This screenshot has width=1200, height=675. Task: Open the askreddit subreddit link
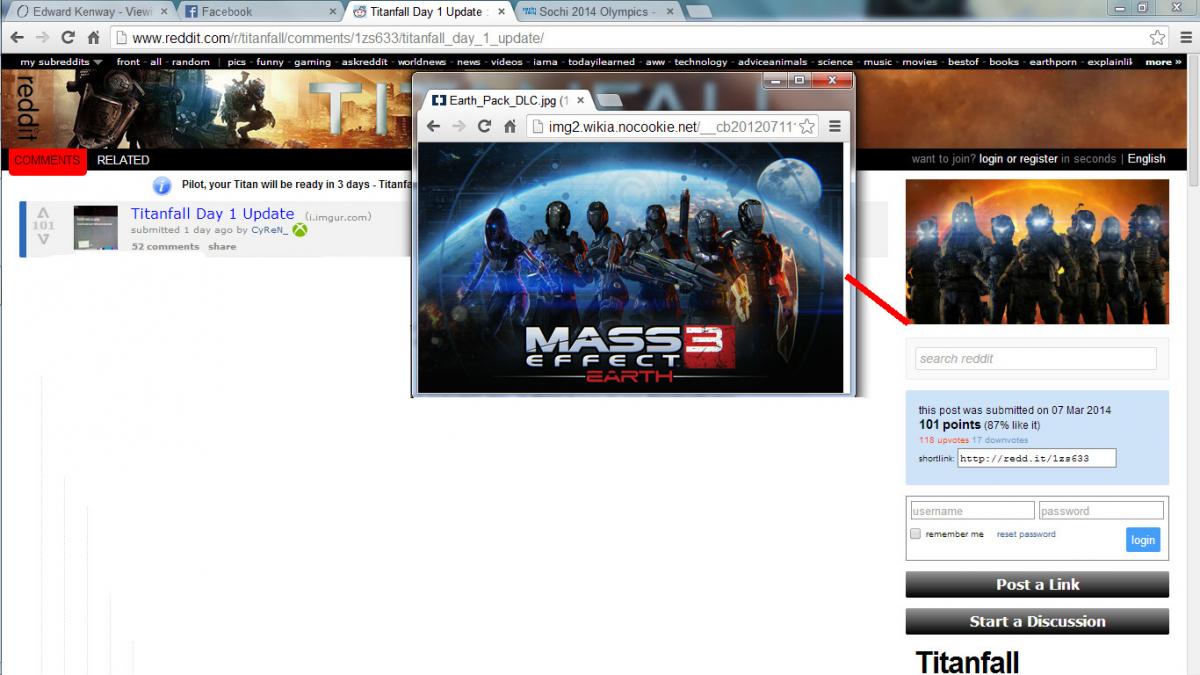pos(364,62)
